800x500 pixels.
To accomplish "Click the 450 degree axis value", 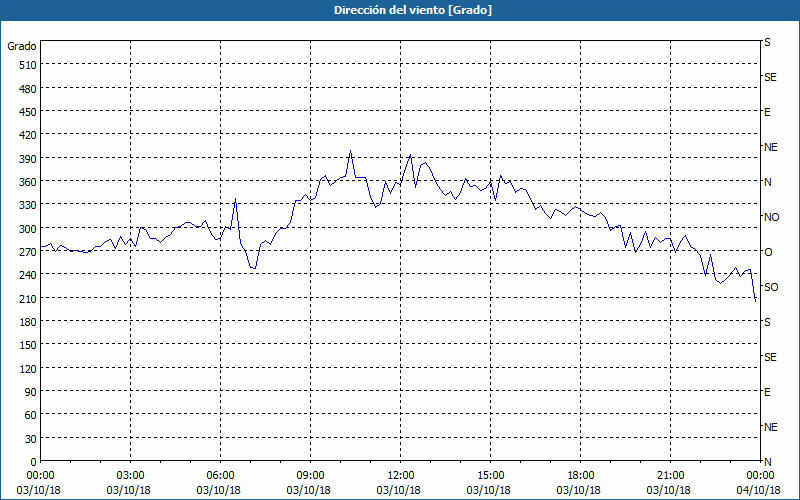I will tap(28, 112).
